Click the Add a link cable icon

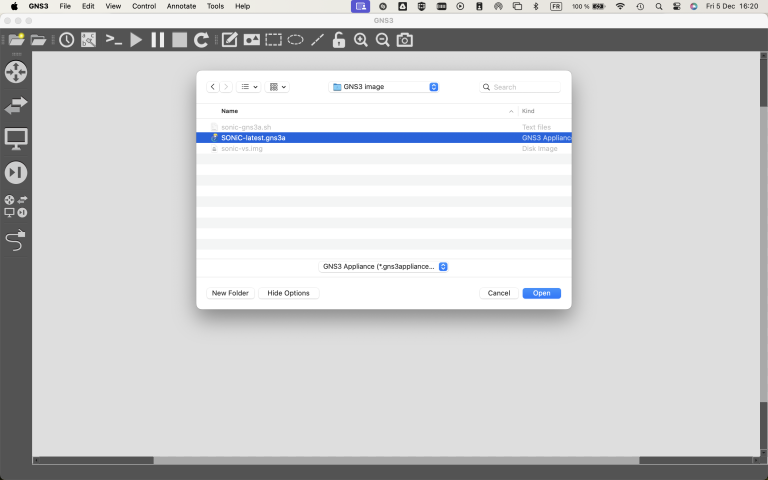coord(16,240)
